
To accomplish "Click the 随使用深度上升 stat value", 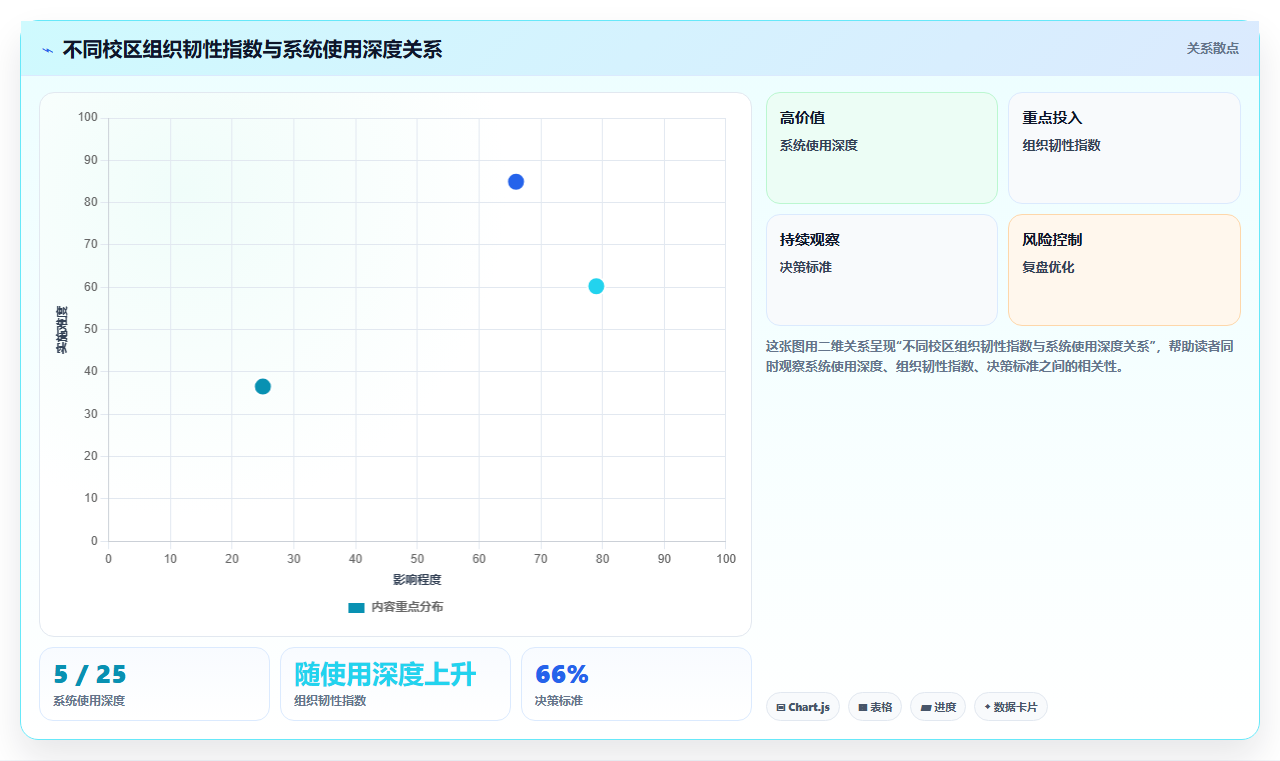I will pos(385,675).
